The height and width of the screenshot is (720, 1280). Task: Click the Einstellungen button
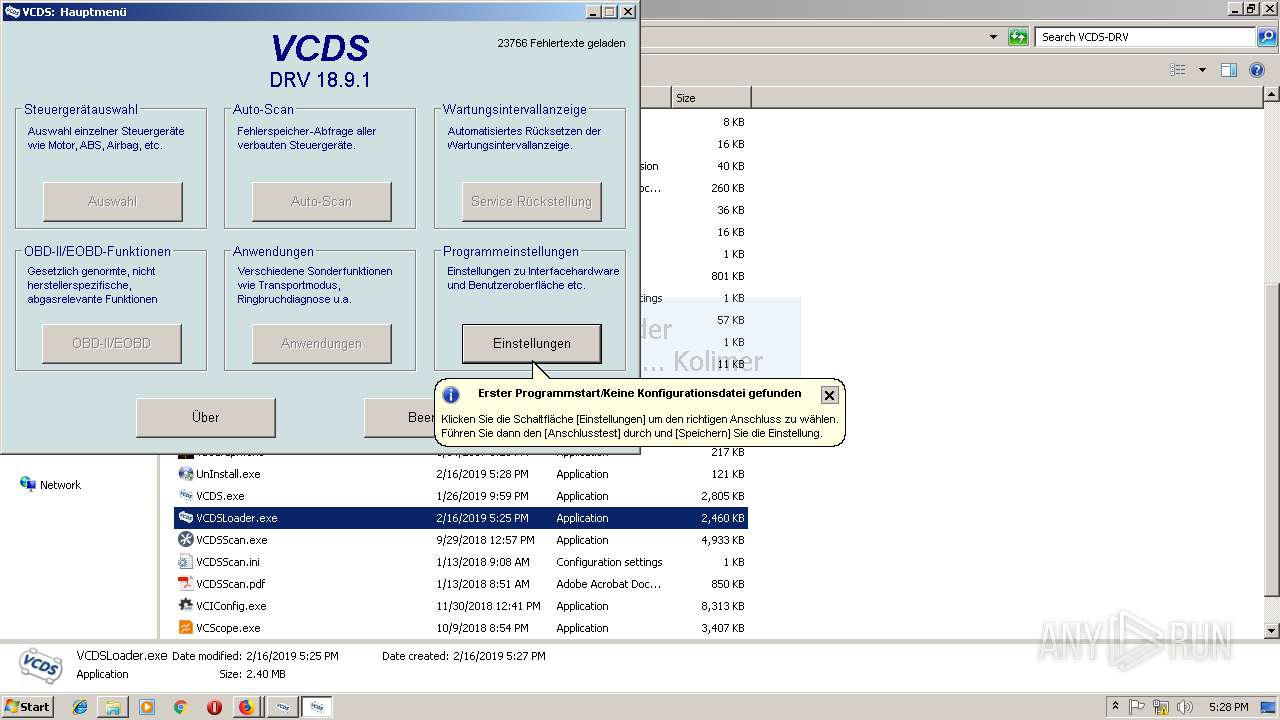531,343
